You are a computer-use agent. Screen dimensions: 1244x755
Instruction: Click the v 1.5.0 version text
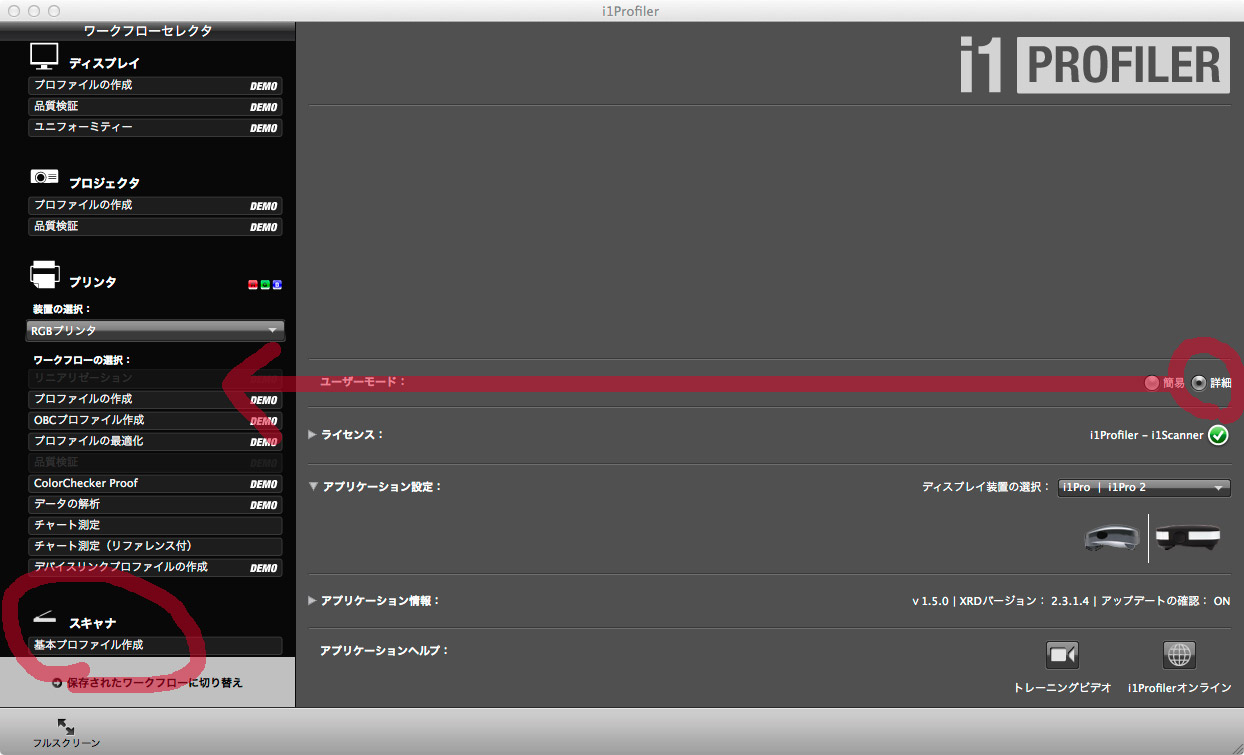click(931, 601)
